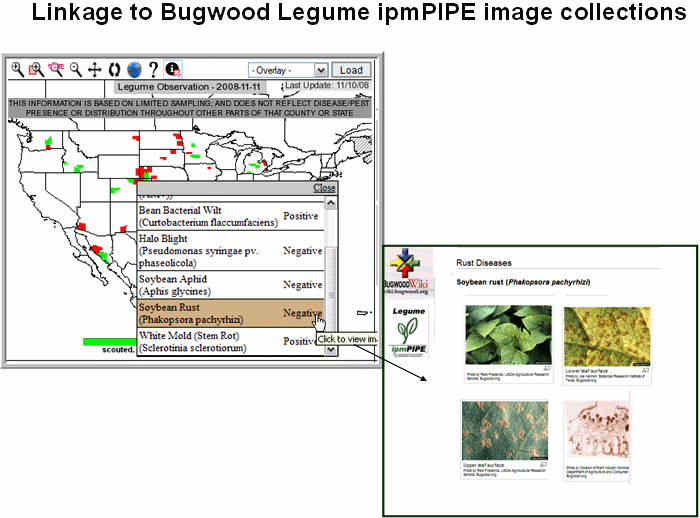The width and height of the screenshot is (700, 518).
Task: Select the identify info tool
Action: click(x=172, y=70)
